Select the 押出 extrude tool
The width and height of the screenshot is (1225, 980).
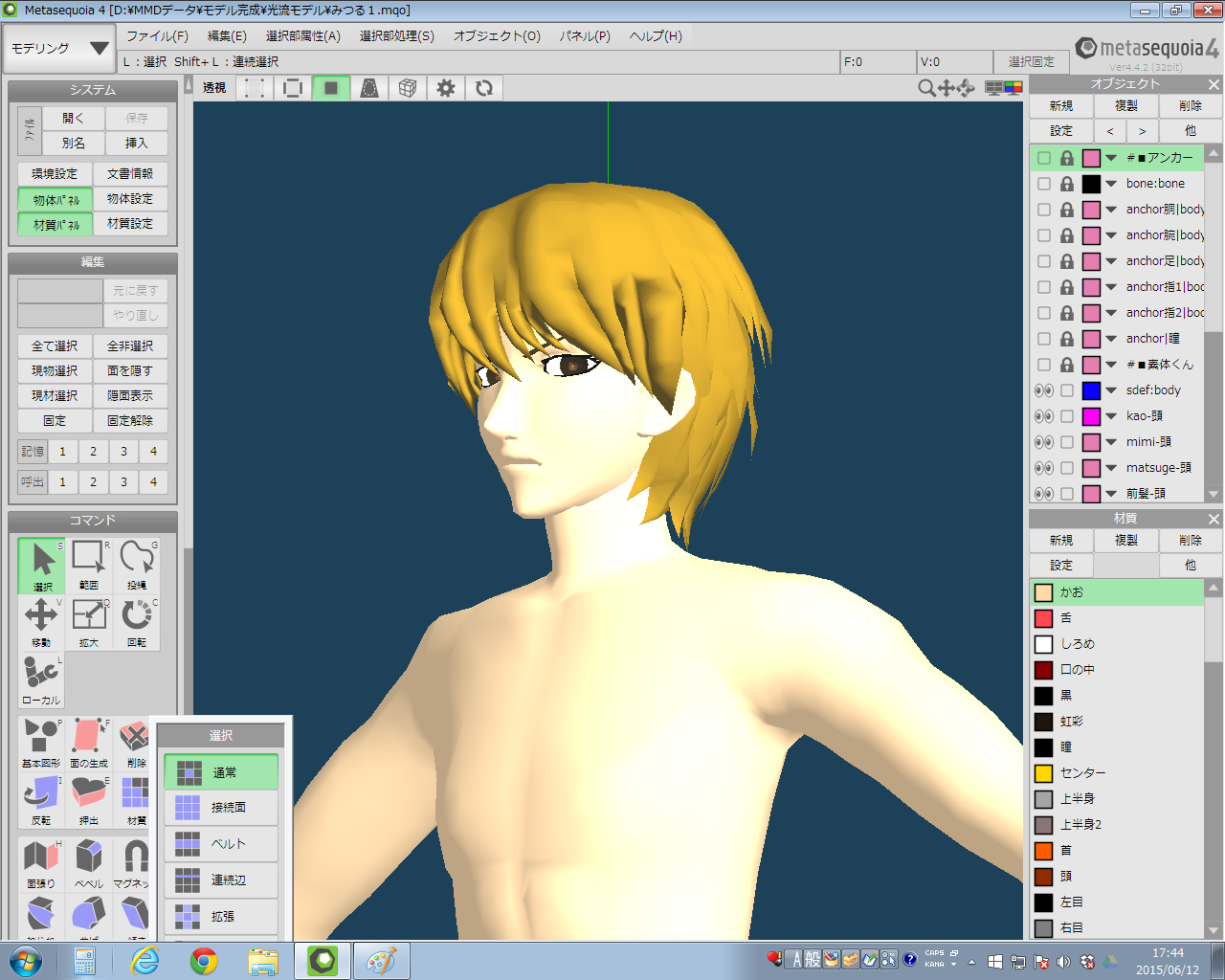[x=89, y=801]
